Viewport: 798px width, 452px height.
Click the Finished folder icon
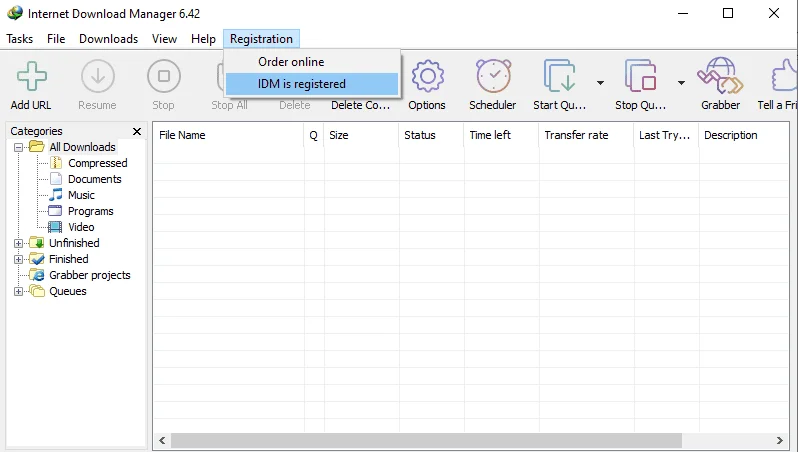tap(37, 259)
